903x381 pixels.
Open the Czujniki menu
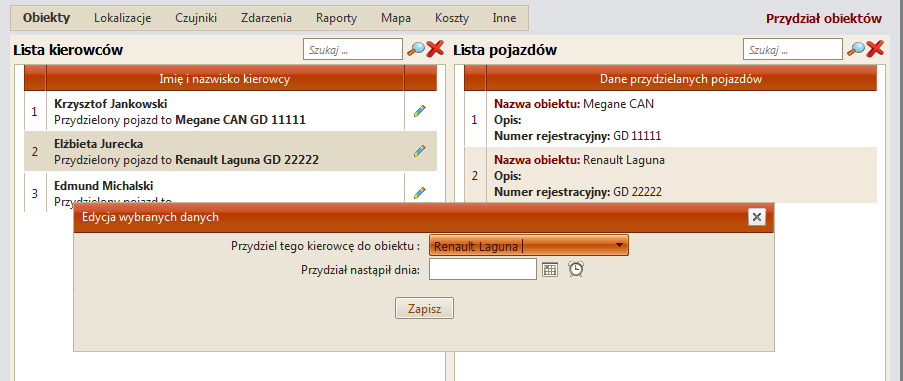[196, 18]
